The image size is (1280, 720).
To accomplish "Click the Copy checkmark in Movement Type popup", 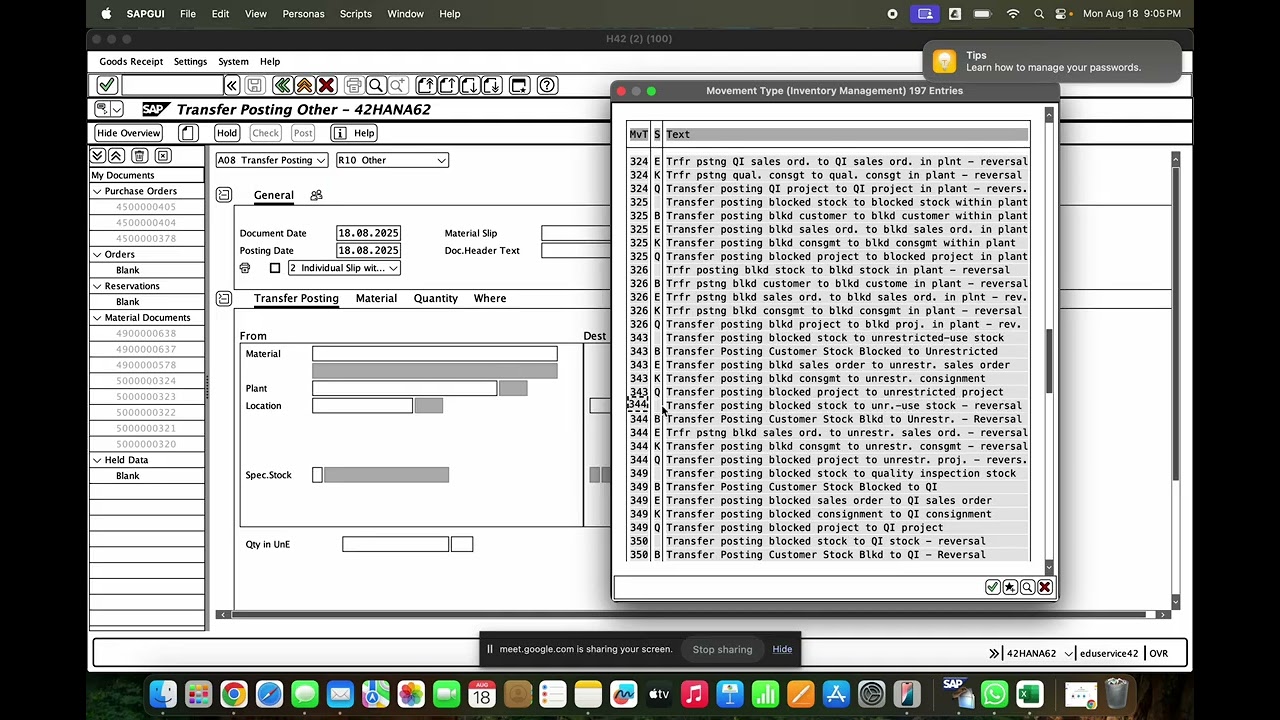I will tap(992, 587).
